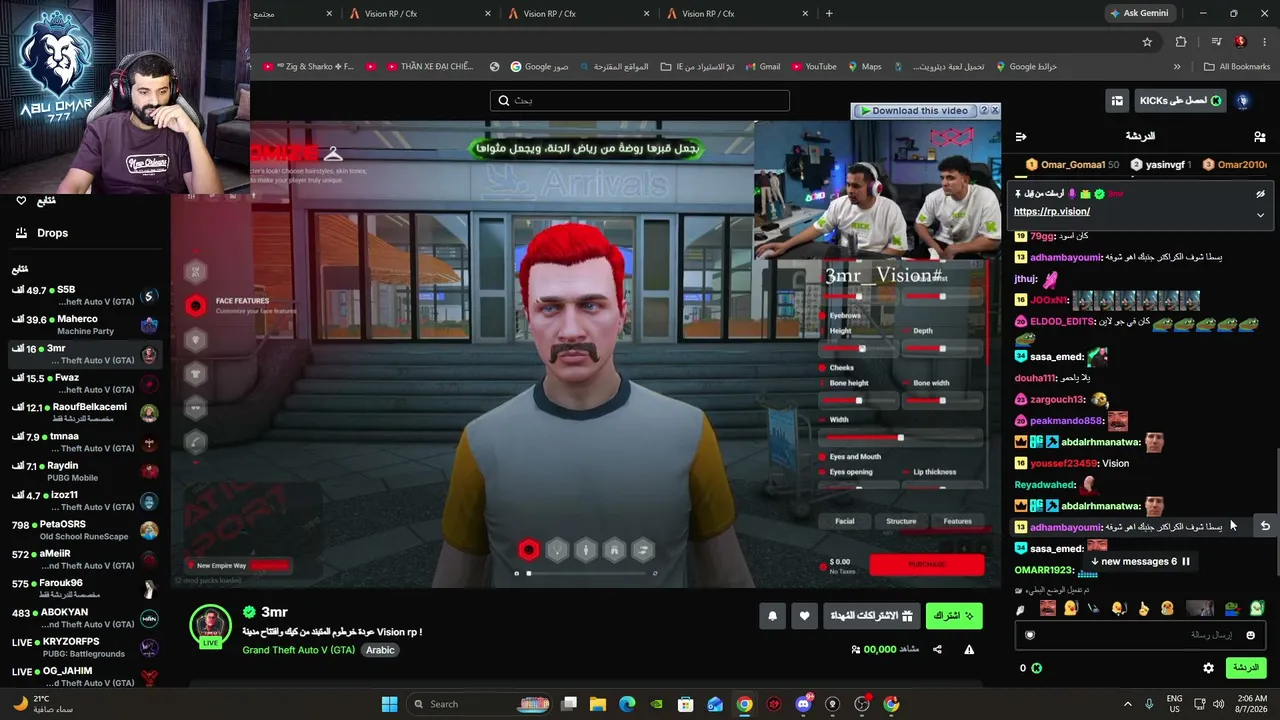Click the Windows Start button

coord(389,704)
